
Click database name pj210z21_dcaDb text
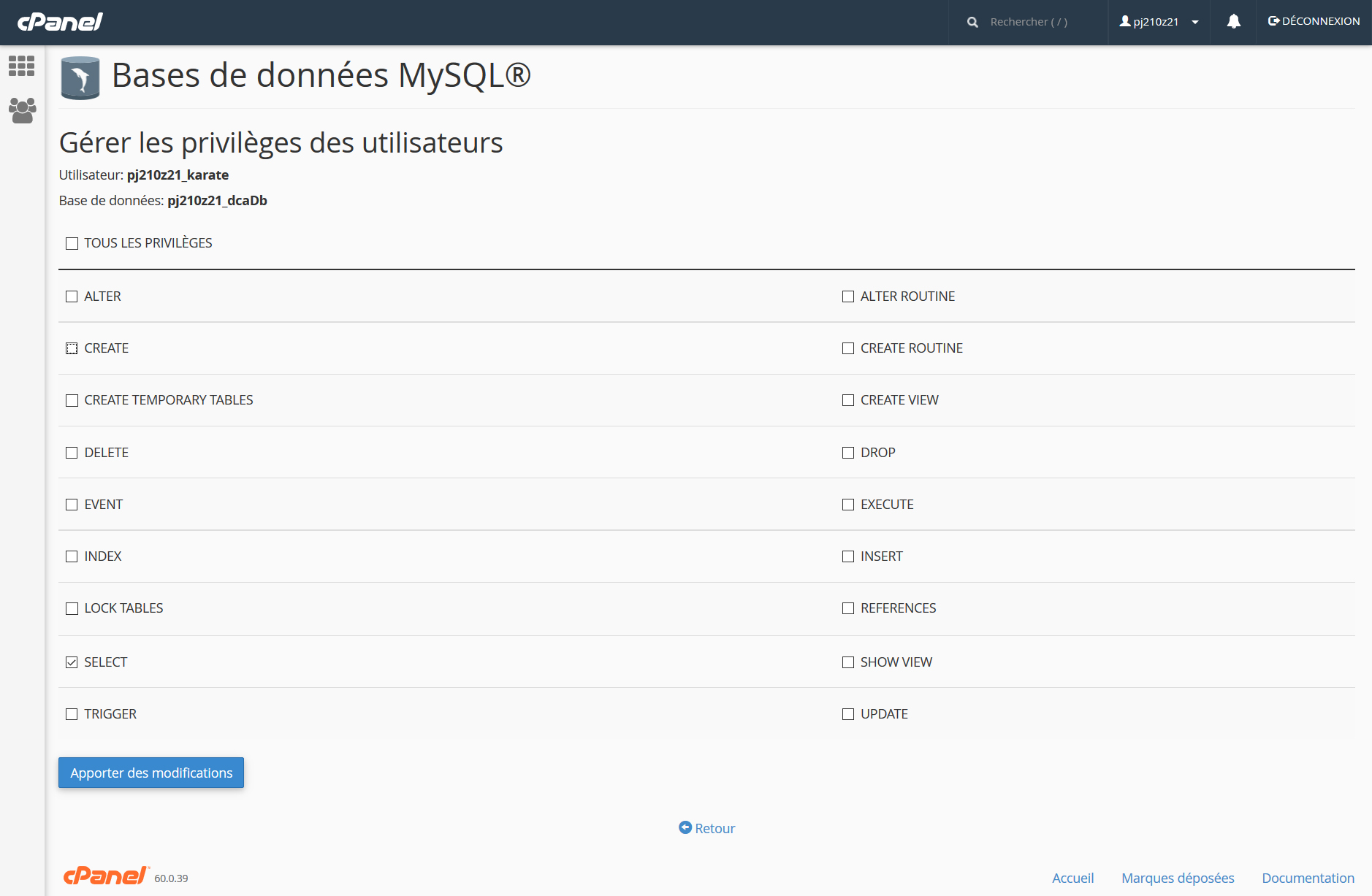coord(217,201)
